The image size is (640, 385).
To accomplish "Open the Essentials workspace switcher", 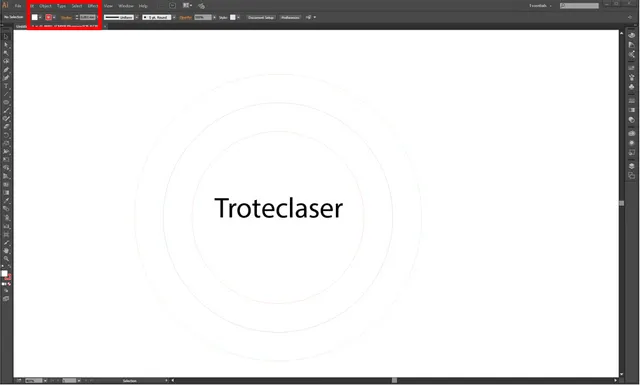I will 540,6.
